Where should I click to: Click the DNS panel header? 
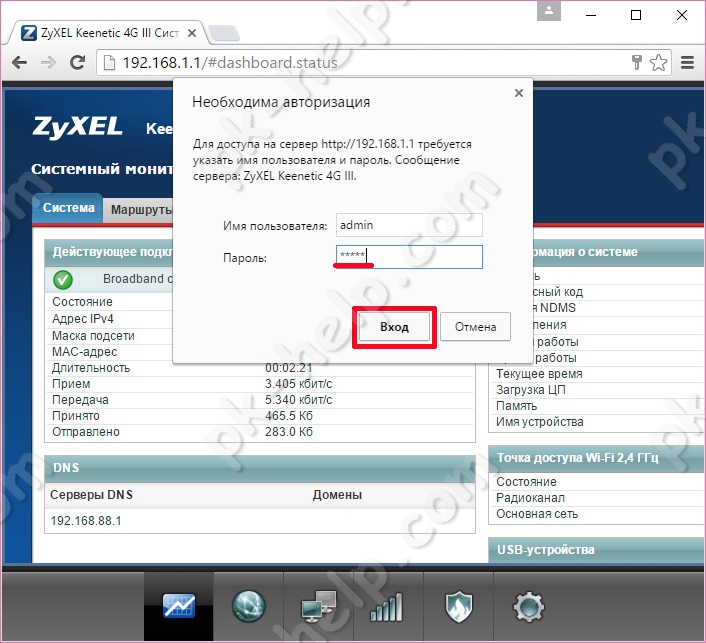click(260, 468)
